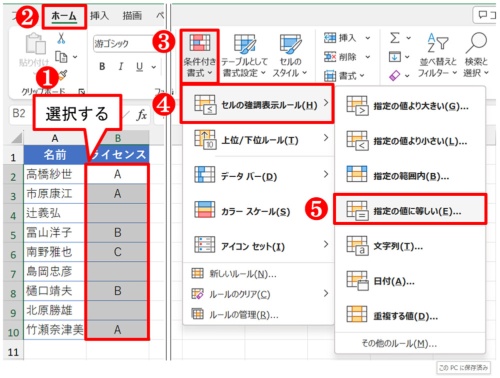The width and height of the screenshot is (500, 378).
Task: Select the cell 南野雅也
Action: 55,252
